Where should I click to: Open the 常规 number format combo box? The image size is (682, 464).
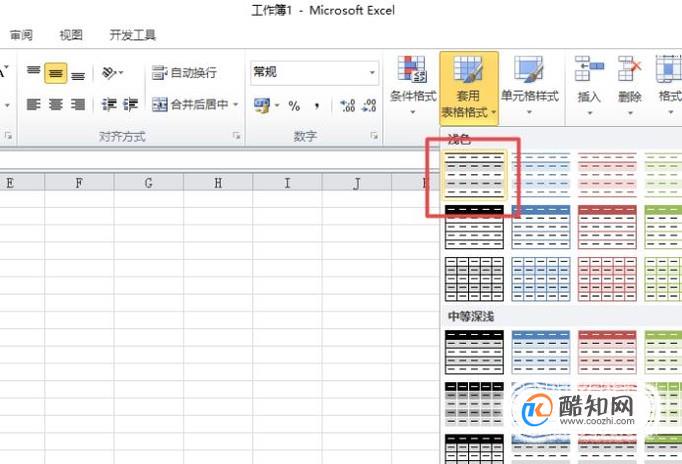coord(314,72)
